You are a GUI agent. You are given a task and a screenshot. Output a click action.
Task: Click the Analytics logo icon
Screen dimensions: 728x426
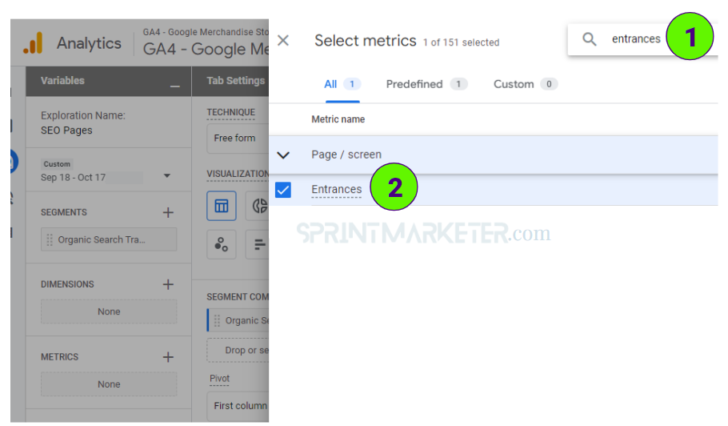point(34,43)
